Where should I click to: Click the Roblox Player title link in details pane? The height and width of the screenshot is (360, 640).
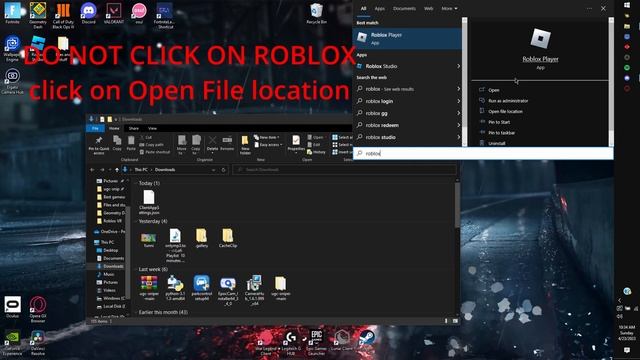click(x=540, y=59)
